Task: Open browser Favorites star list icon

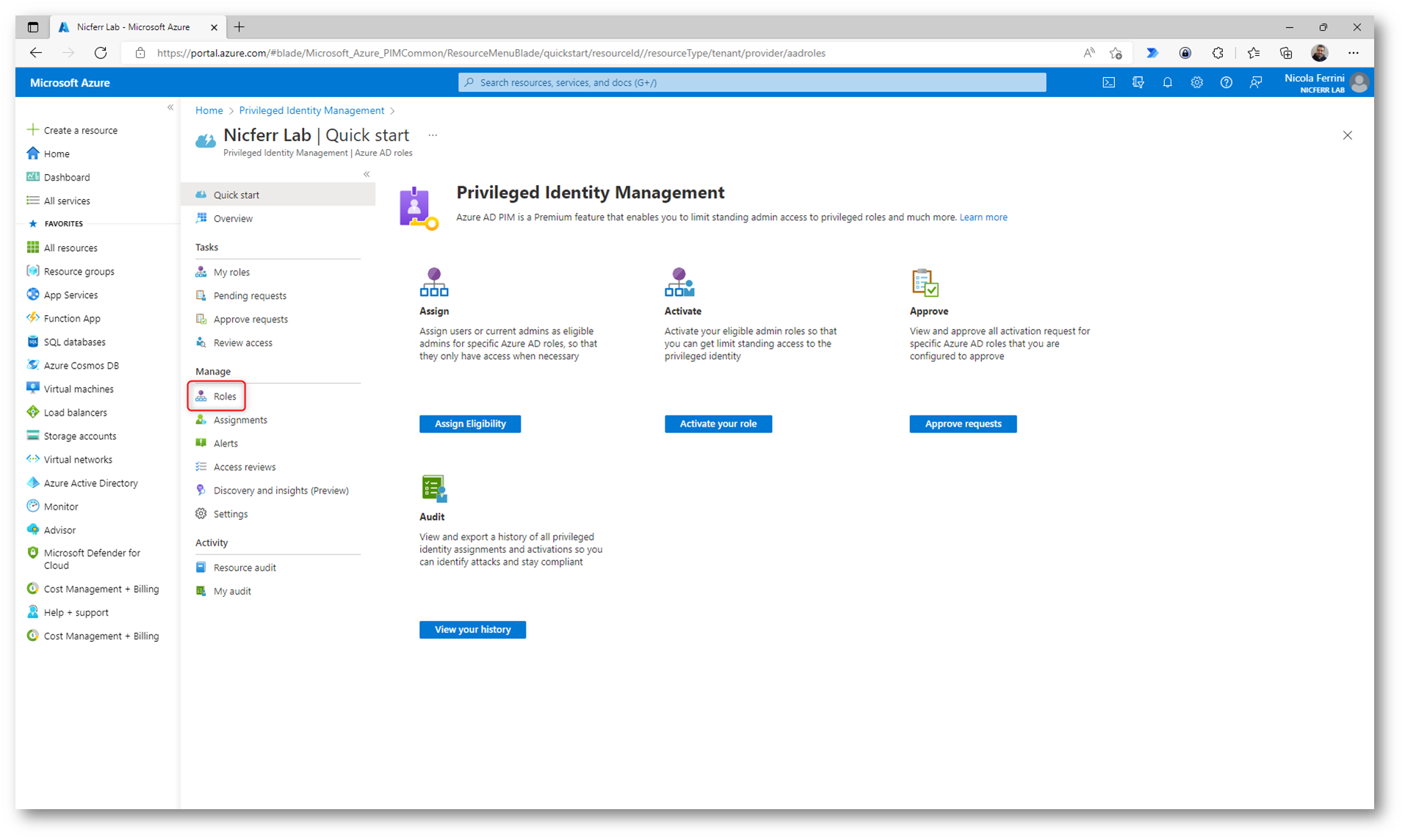Action: [x=1253, y=53]
